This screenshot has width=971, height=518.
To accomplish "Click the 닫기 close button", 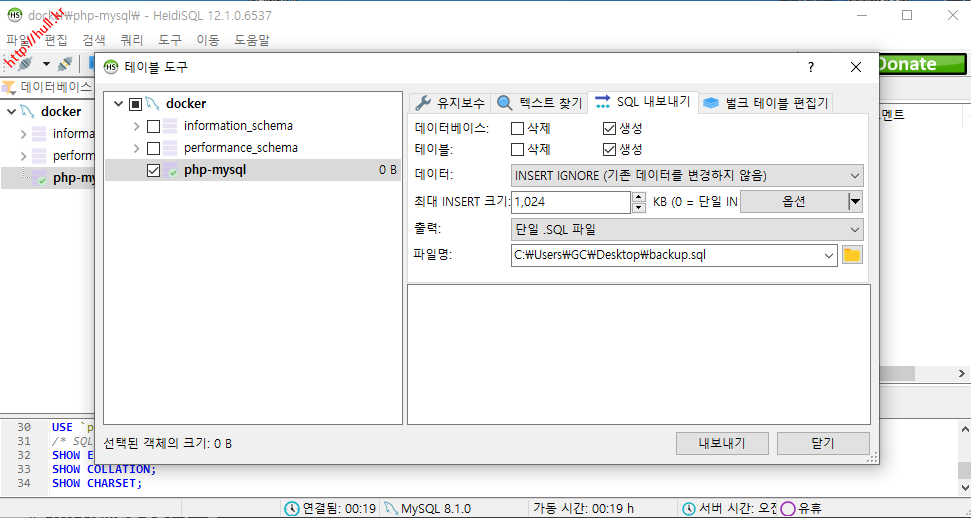I will pos(822,443).
